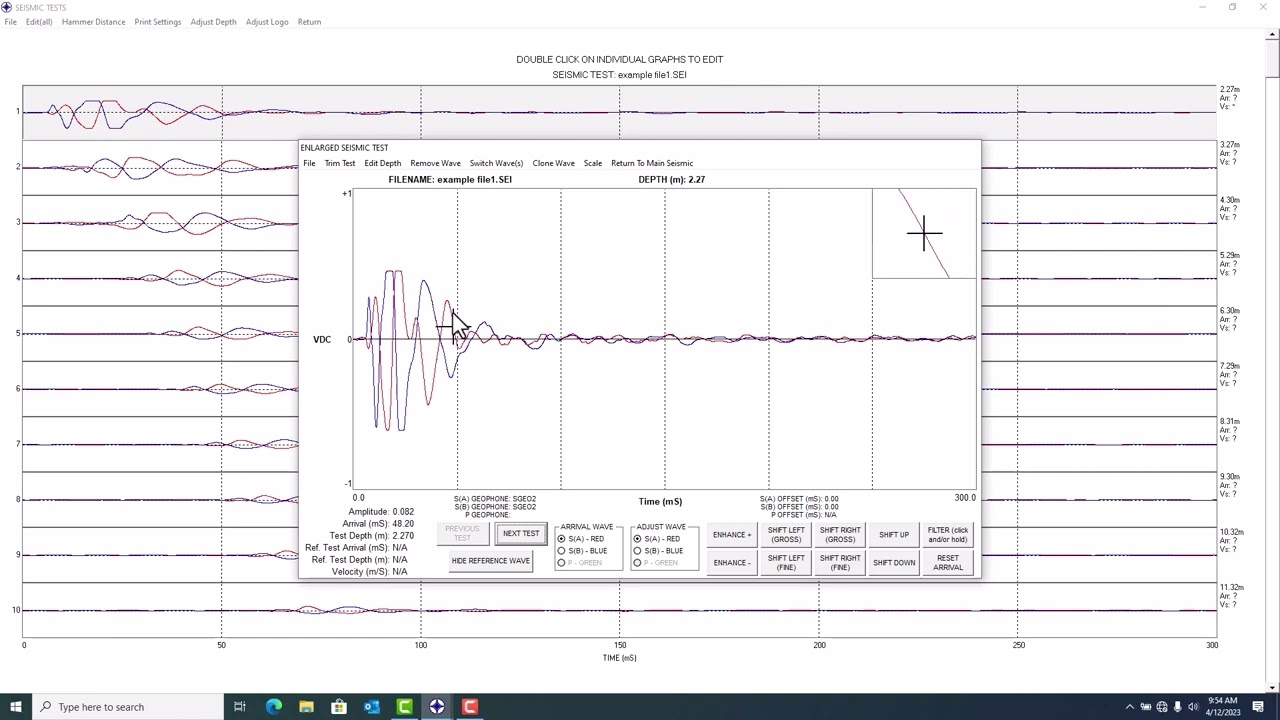This screenshot has height=720, width=1280.
Task: Click RESET ARRIVAL button
Action: click(x=948, y=563)
